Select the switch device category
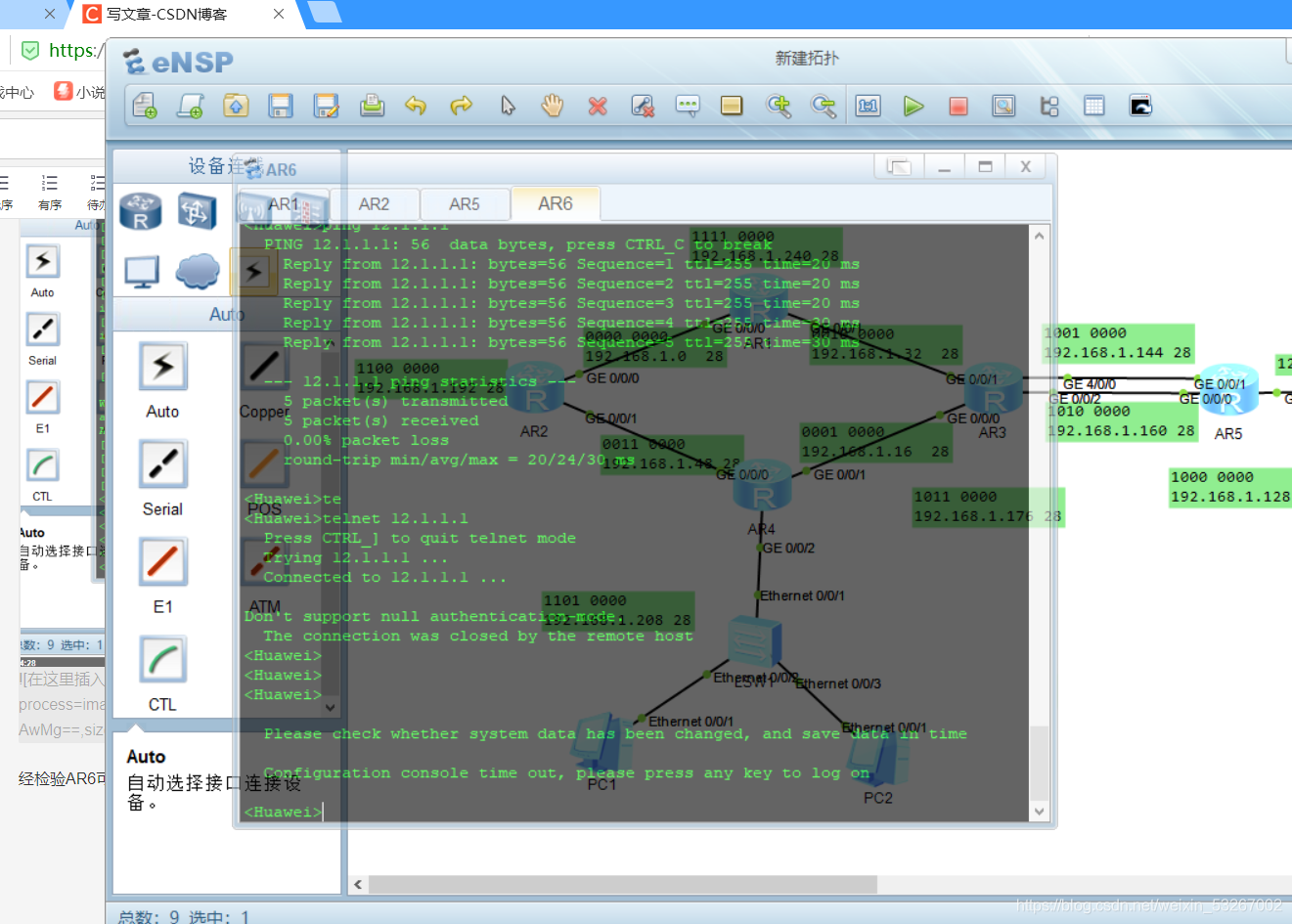 pyautogui.click(x=198, y=211)
